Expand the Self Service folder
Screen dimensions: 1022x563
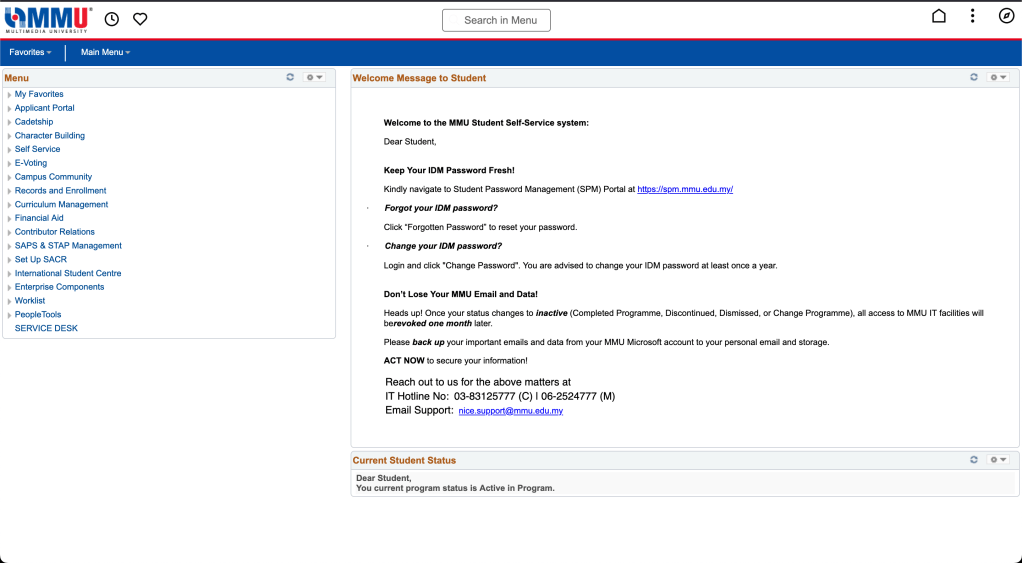tap(37, 149)
